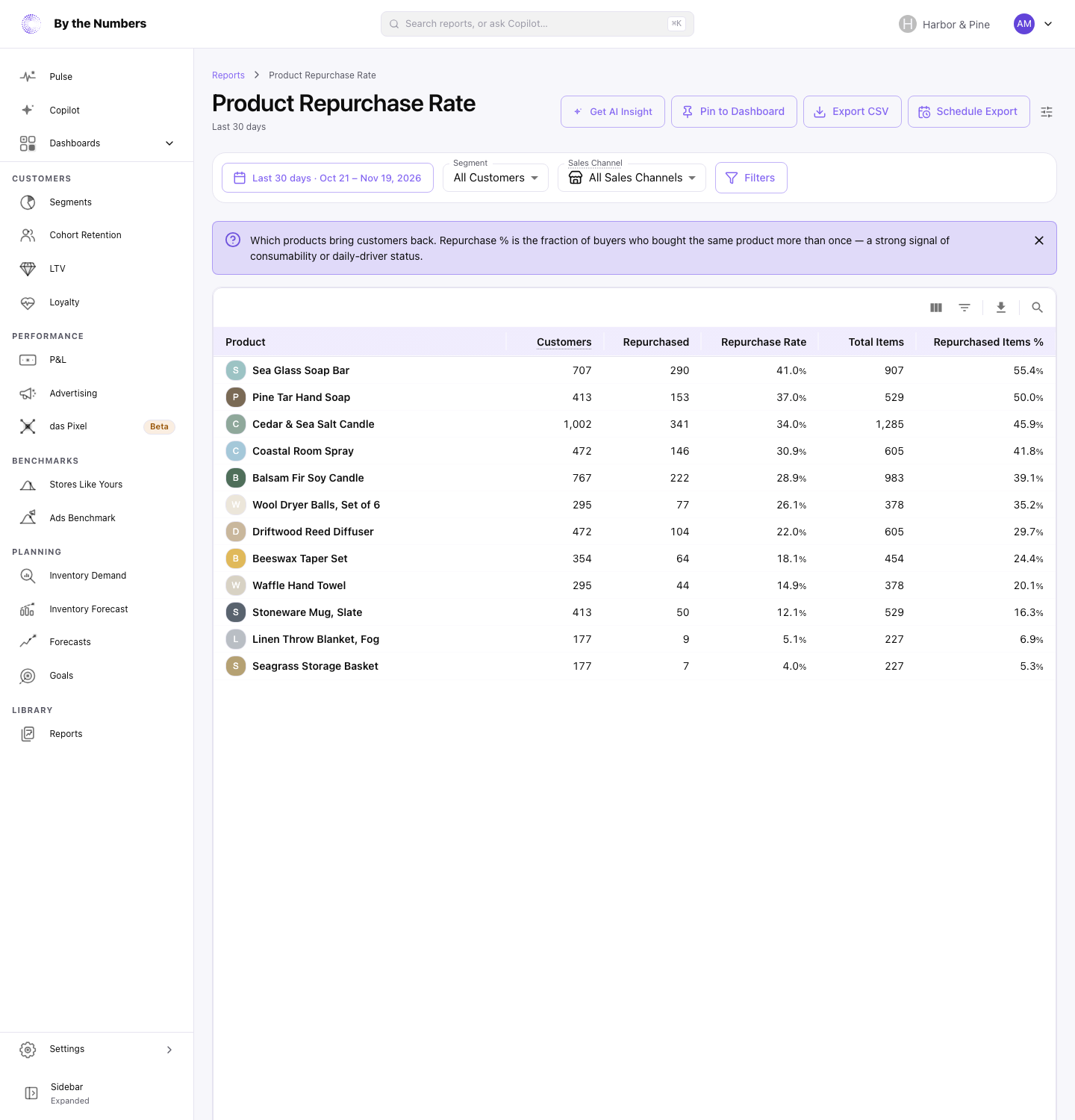Open the table columns chooser icon
This screenshot has width=1075, height=1120.
[x=936, y=308]
